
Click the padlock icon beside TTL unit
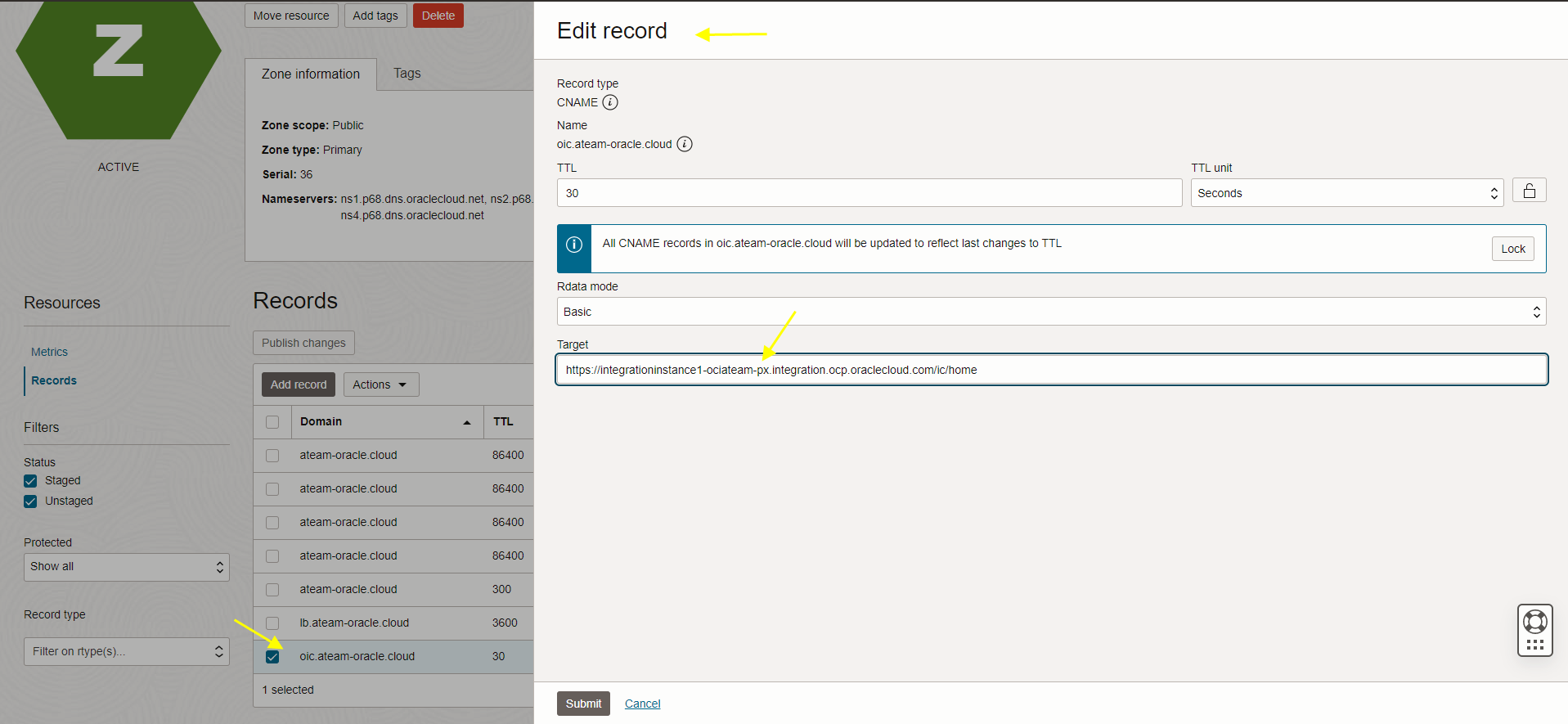click(x=1529, y=191)
